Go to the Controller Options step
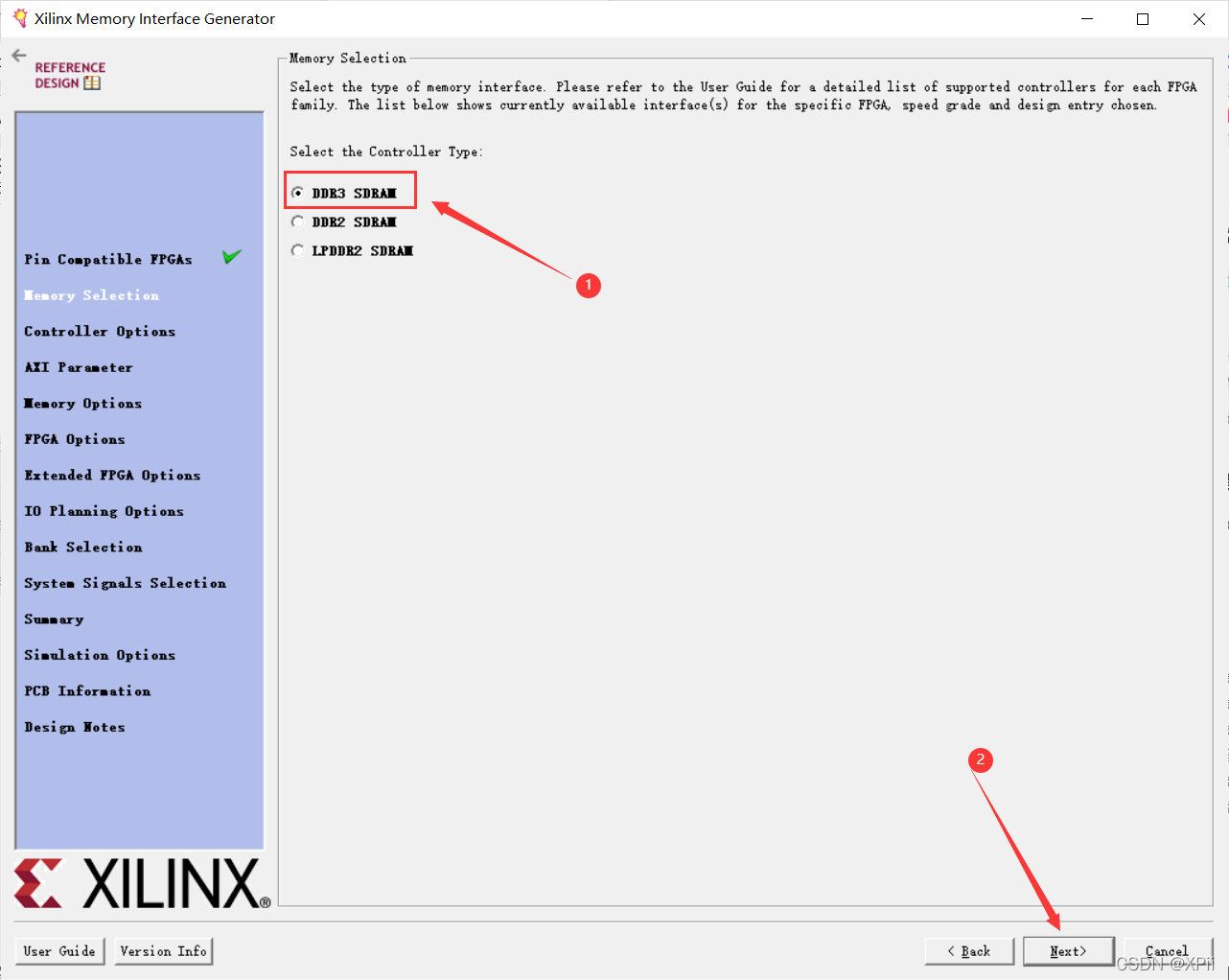1229x980 pixels. [x=100, y=332]
